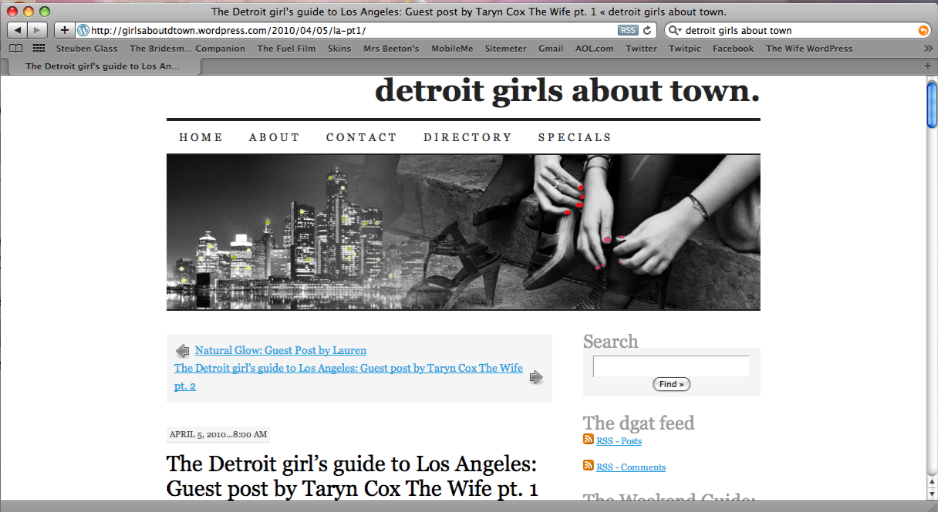Open the ABOUT page
This screenshot has height=512, width=938.
pyautogui.click(x=275, y=137)
